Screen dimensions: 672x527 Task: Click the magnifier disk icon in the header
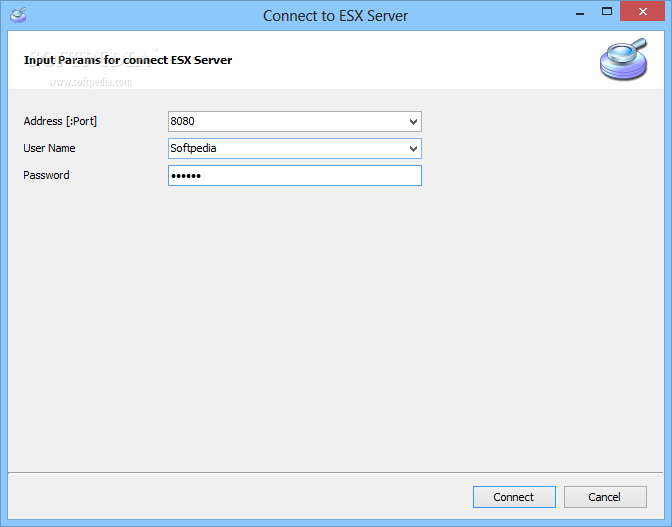coord(624,59)
